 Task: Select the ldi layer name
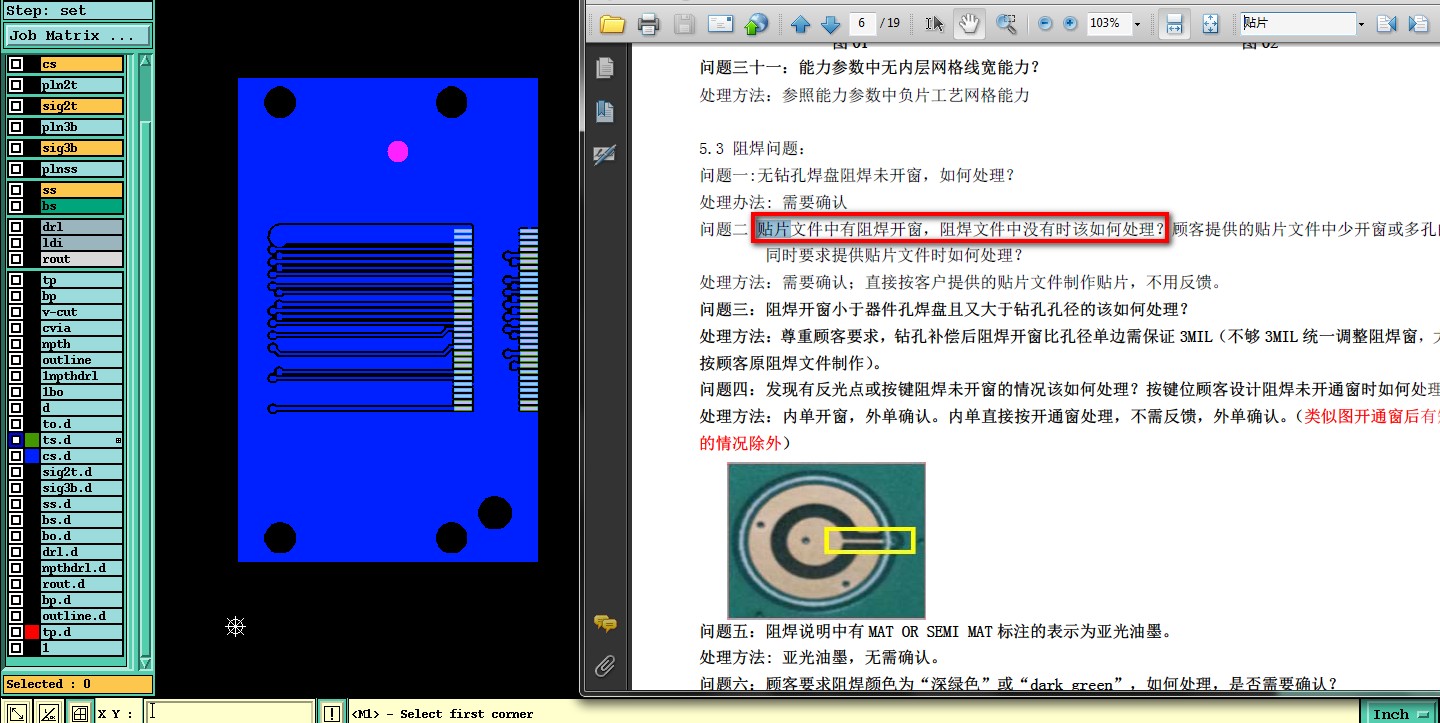pyautogui.click(x=82, y=243)
